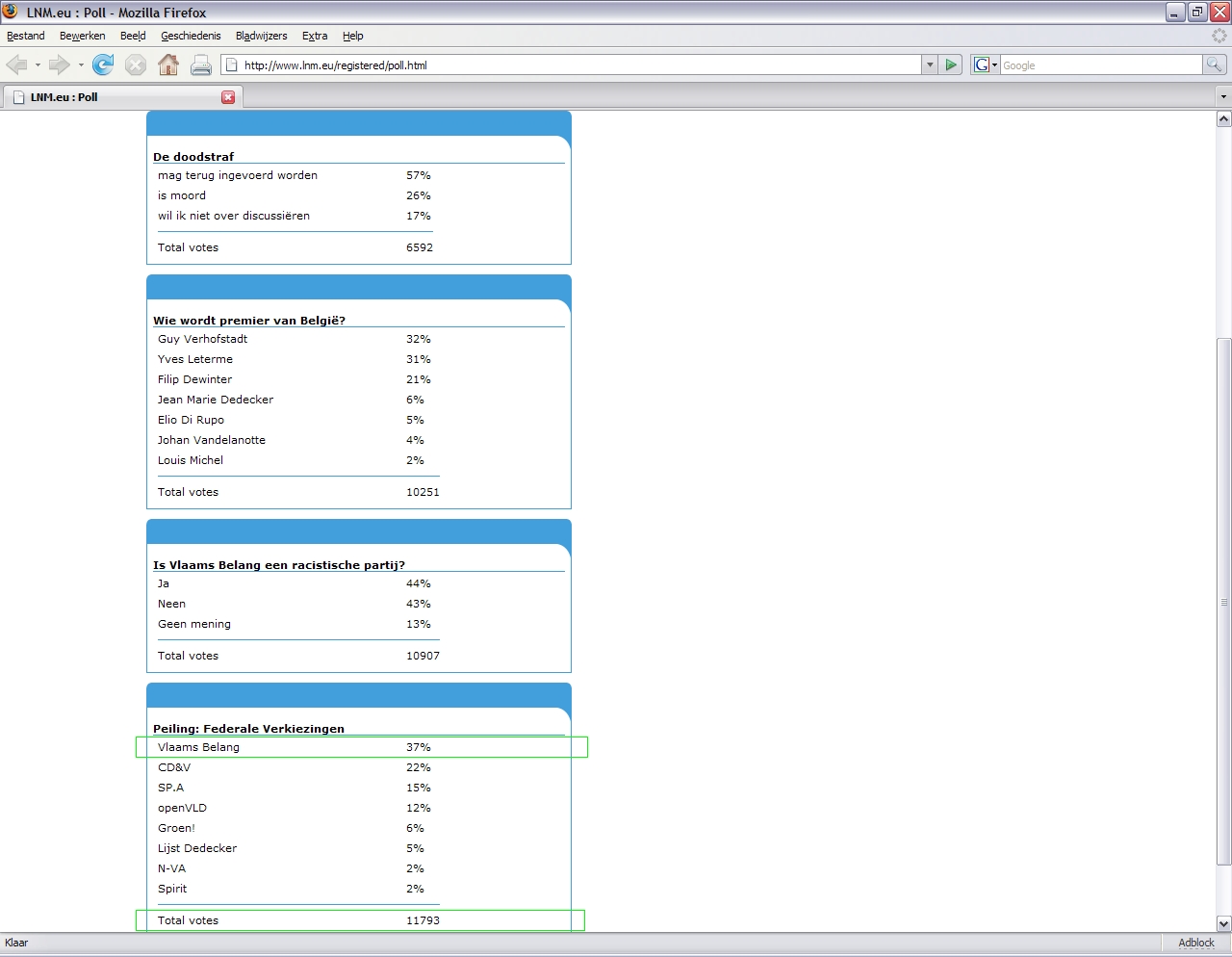Click the Google search input field

tap(1100, 65)
